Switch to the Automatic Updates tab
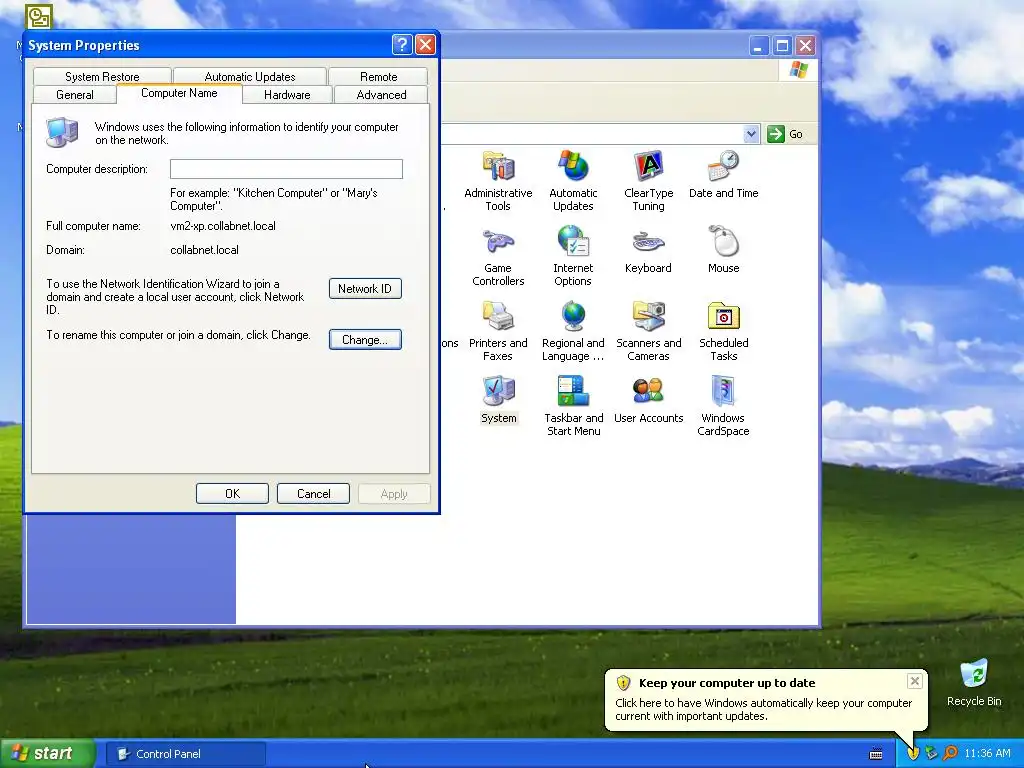Screen dimensions: 1024x768 [249, 76]
